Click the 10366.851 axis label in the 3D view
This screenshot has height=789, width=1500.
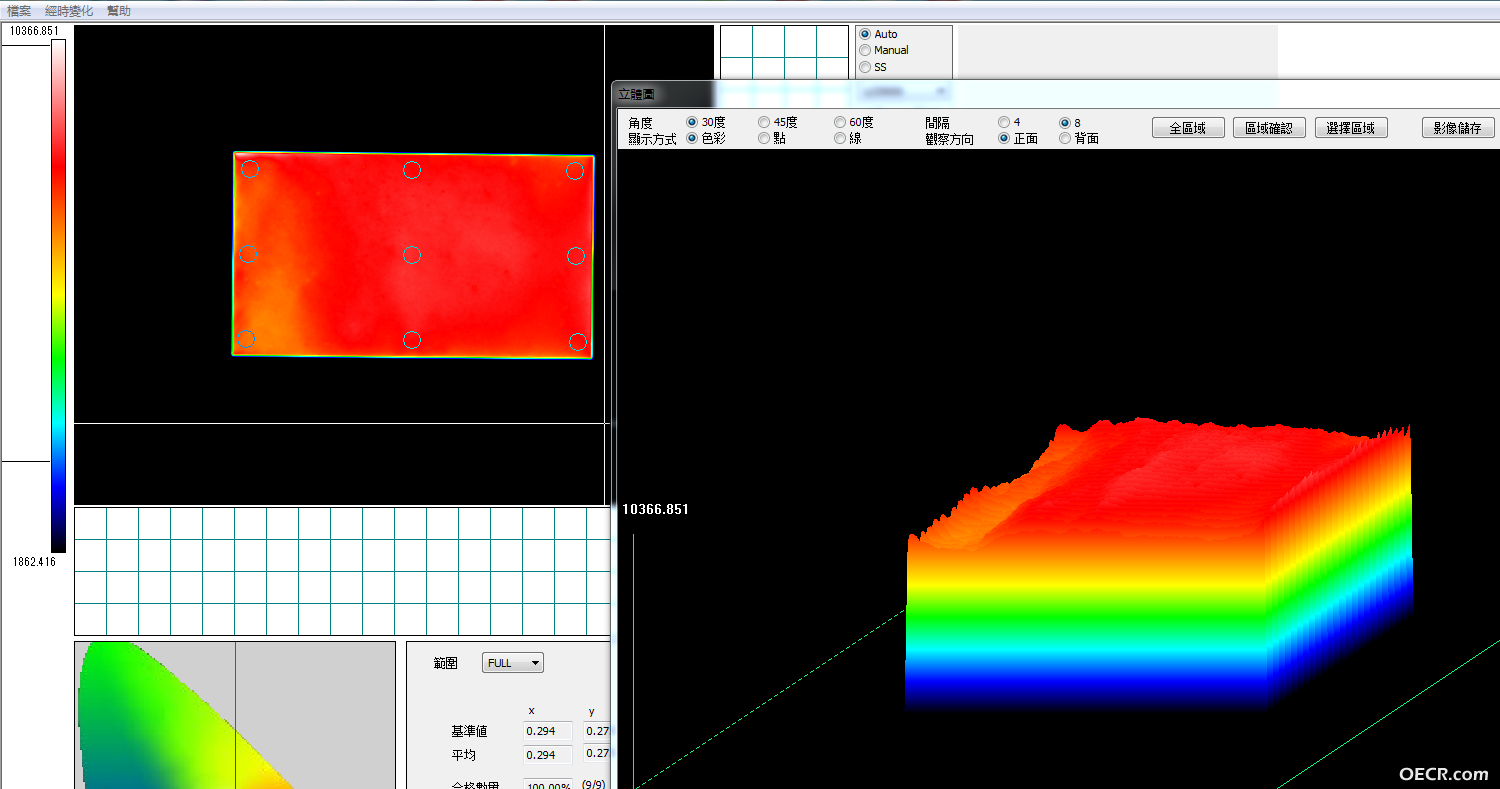655,509
